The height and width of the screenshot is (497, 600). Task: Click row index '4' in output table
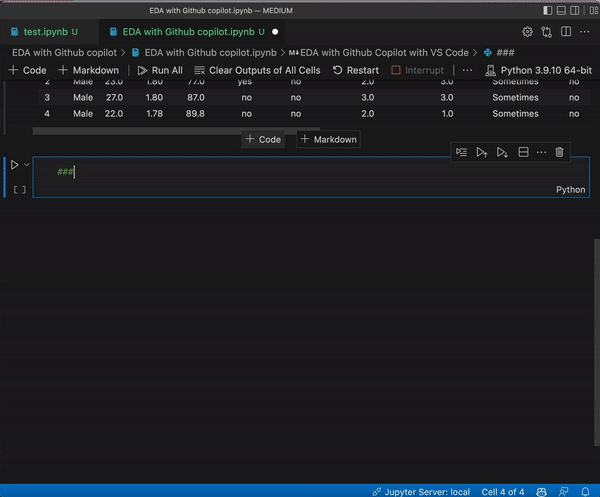47,114
